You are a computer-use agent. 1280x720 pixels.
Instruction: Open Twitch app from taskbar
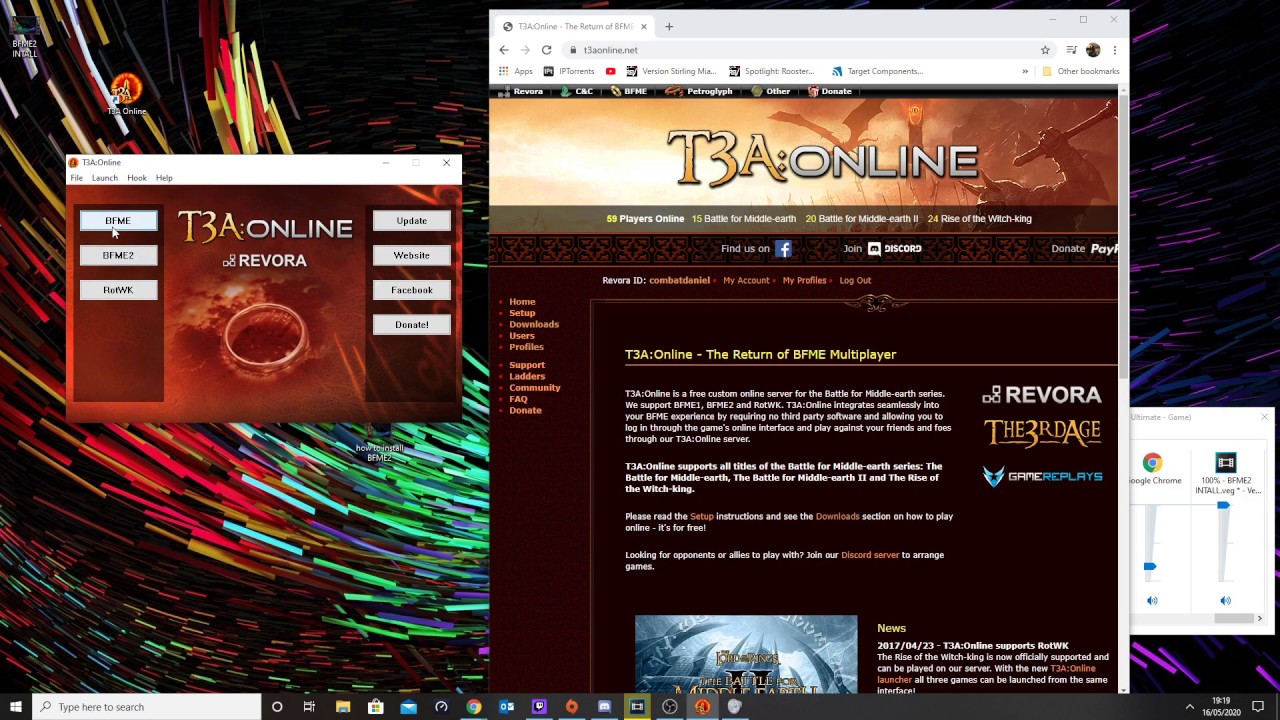[539, 707]
